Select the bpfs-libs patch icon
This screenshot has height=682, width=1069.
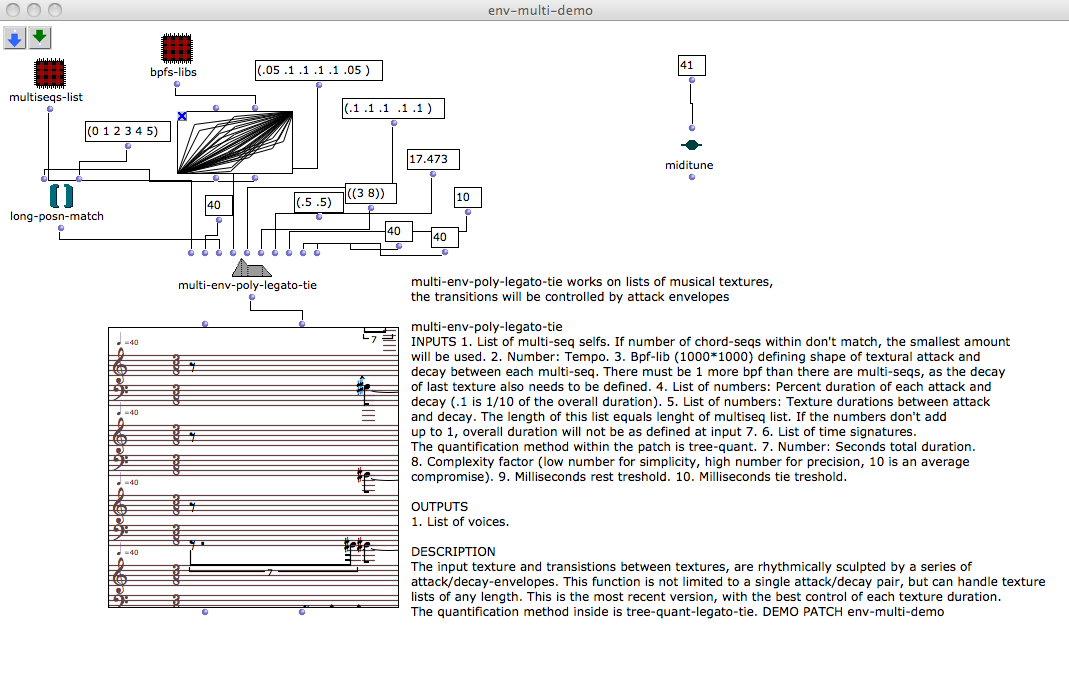click(177, 49)
